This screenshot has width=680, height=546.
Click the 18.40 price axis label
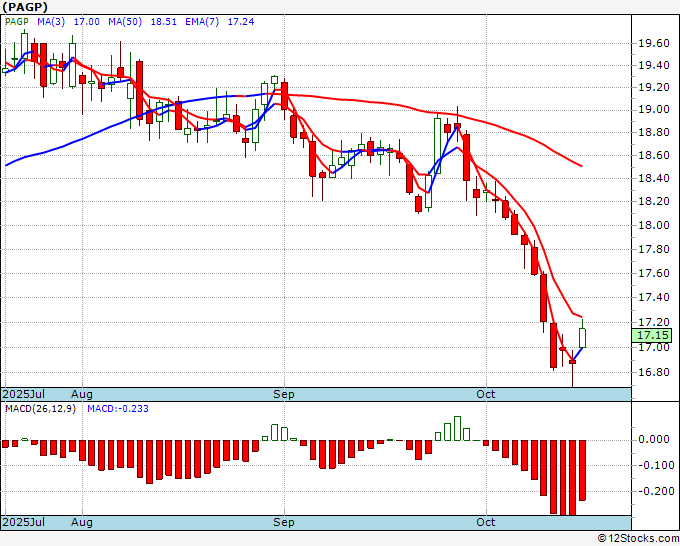pyautogui.click(x=654, y=178)
